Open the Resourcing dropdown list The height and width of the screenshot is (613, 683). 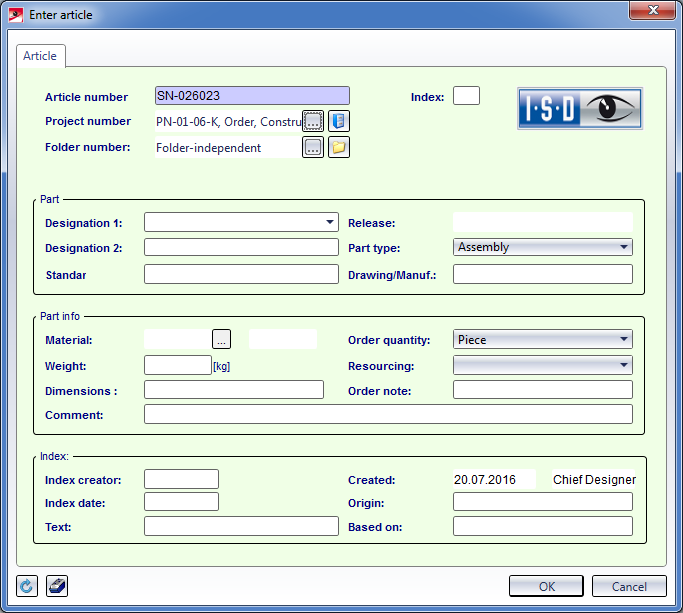pyautogui.click(x=624, y=365)
